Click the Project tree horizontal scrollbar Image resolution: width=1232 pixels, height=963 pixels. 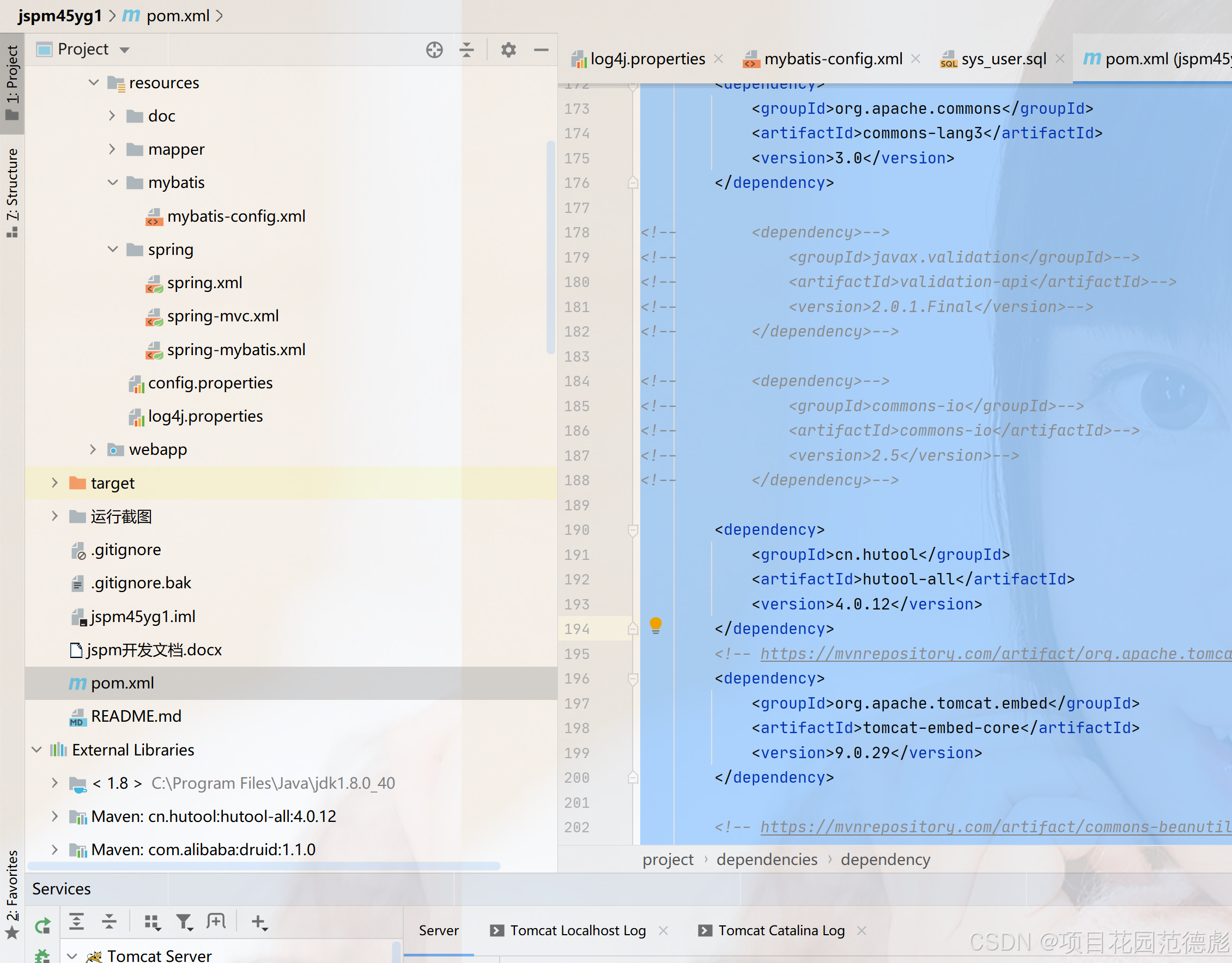(x=263, y=866)
